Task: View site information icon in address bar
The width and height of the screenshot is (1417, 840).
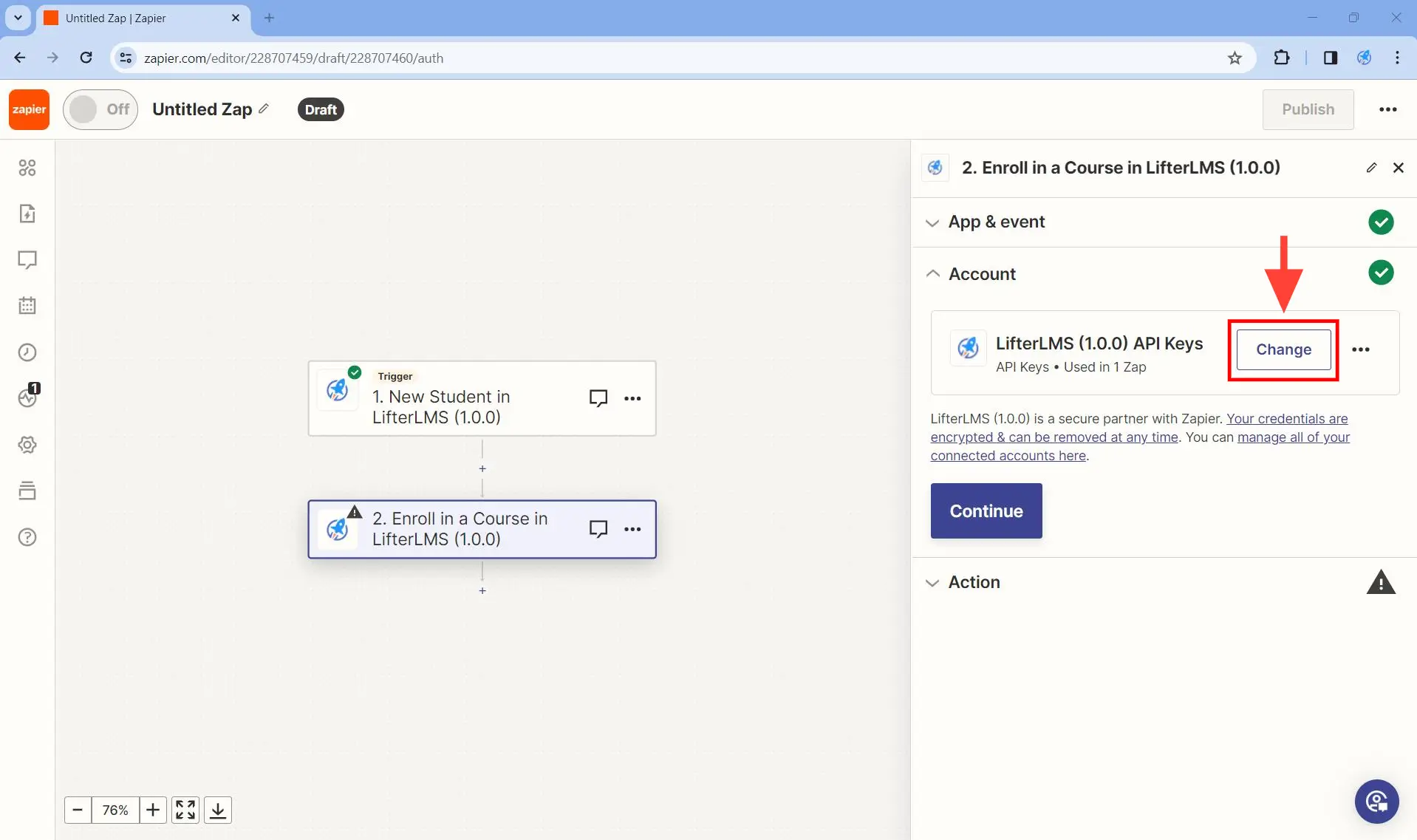Action: pyautogui.click(x=126, y=58)
